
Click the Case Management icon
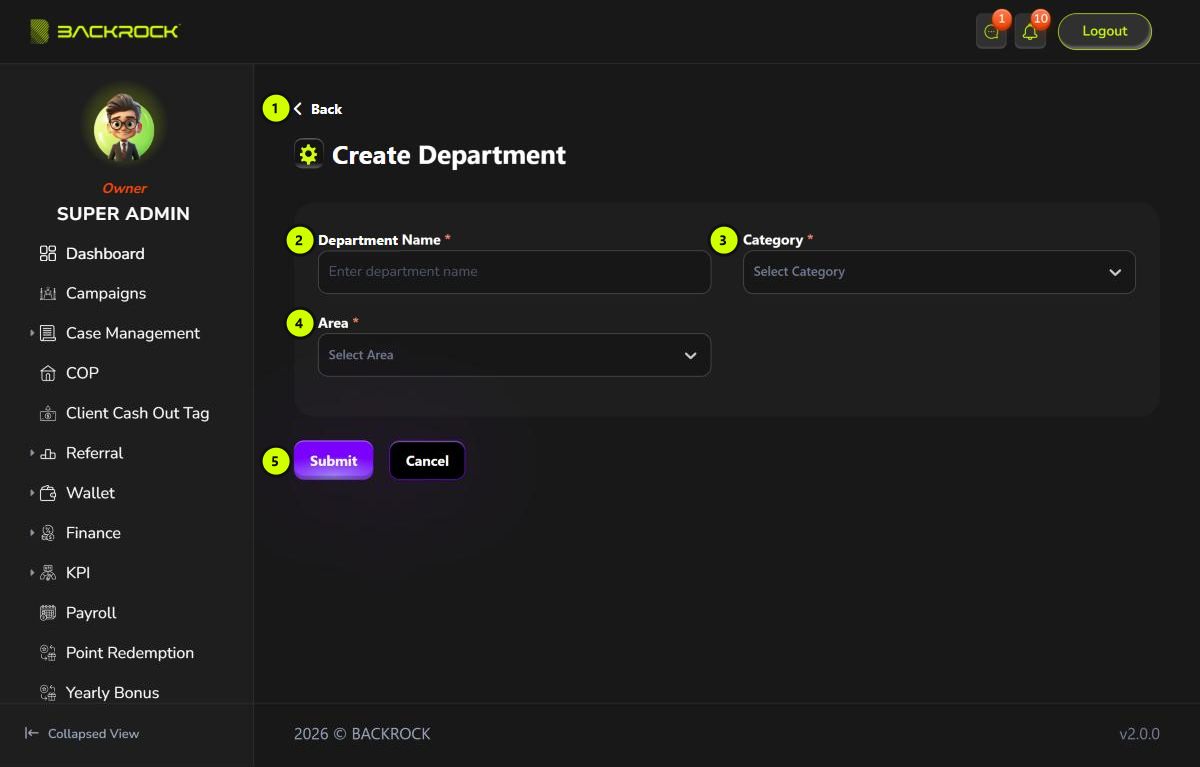click(x=48, y=334)
